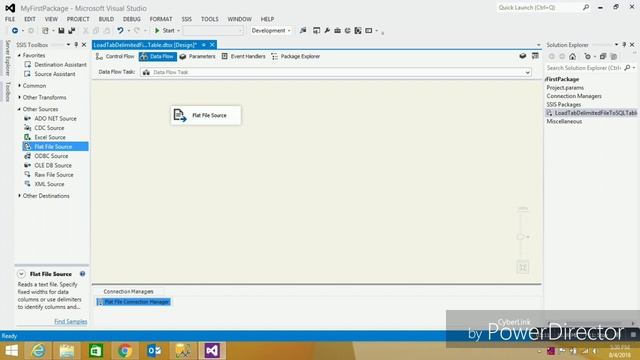
Task: Select Project.params in Solution Explorer
Action: pyautogui.click(x=565, y=88)
